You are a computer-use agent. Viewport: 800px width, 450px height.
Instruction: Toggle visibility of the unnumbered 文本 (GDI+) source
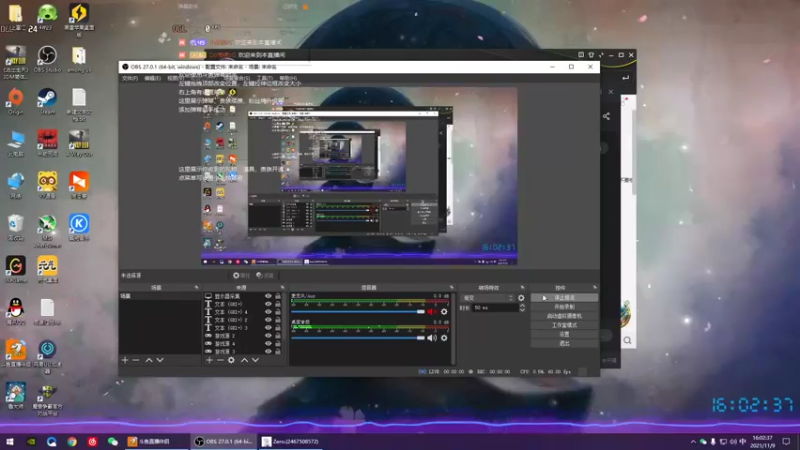[x=268, y=304]
